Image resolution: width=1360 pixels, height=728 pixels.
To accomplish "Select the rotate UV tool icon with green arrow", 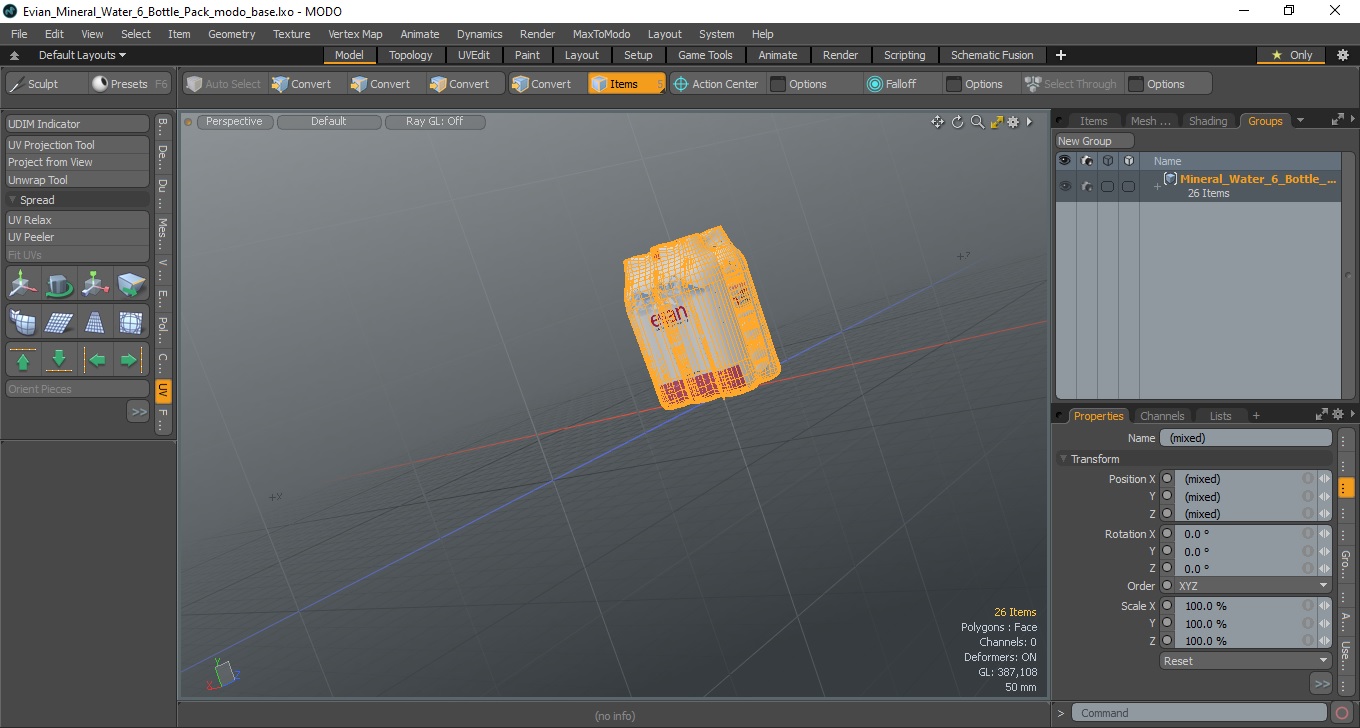I will [x=59, y=285].
